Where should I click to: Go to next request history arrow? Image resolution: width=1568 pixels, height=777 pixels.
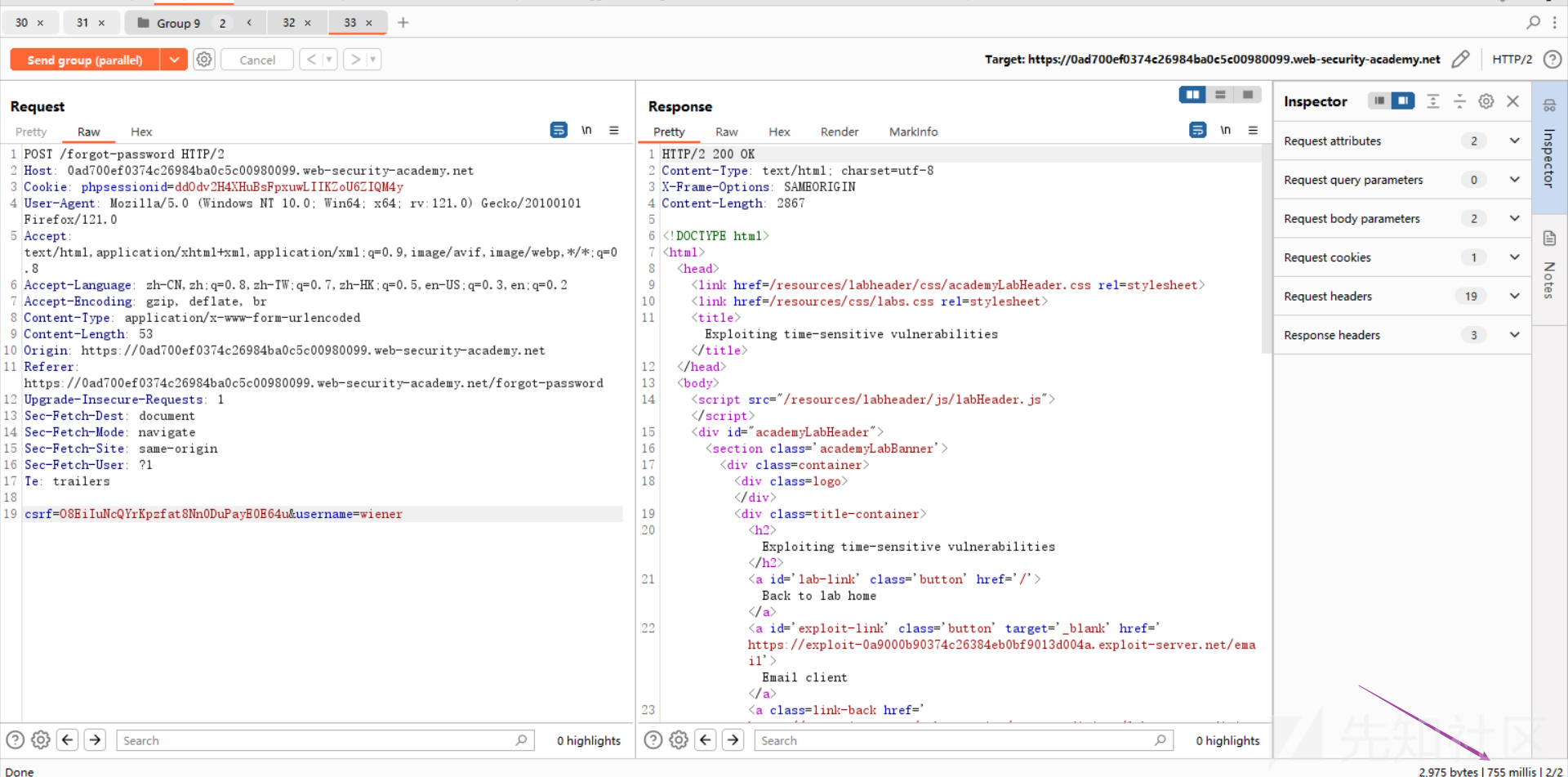point(355,60)
